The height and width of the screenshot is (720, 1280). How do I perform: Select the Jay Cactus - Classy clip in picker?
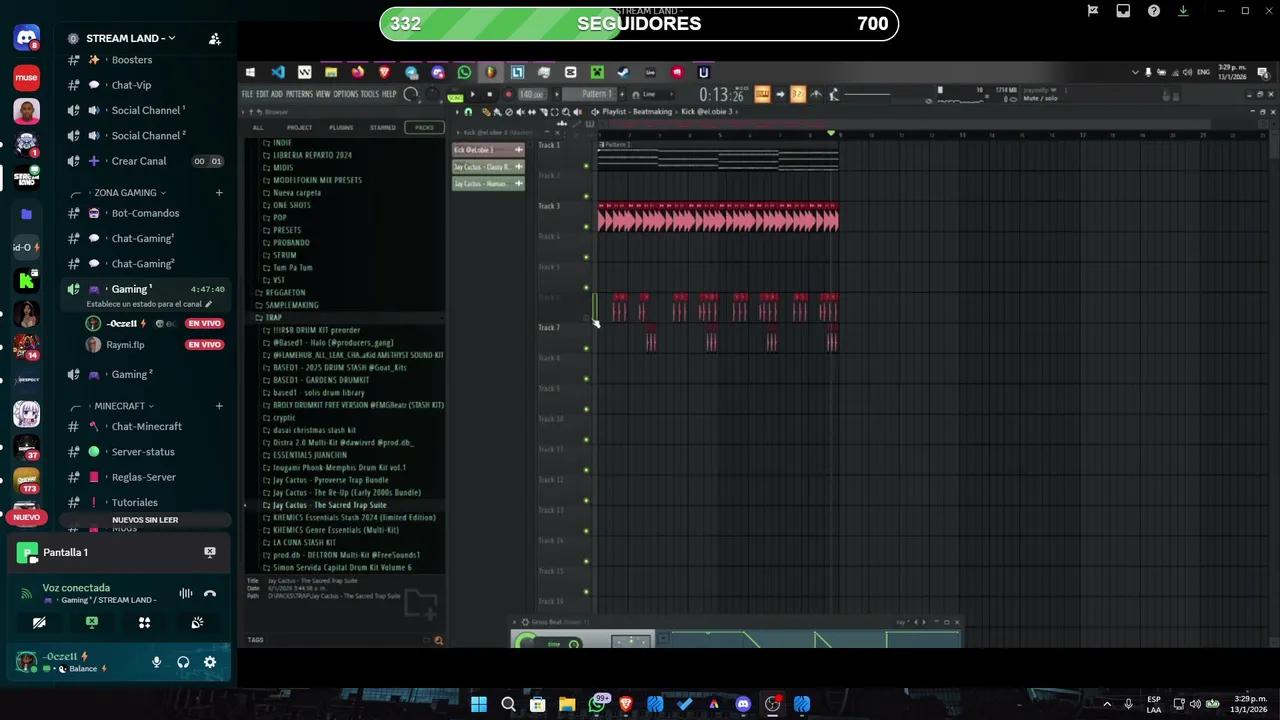pos(488,167)
